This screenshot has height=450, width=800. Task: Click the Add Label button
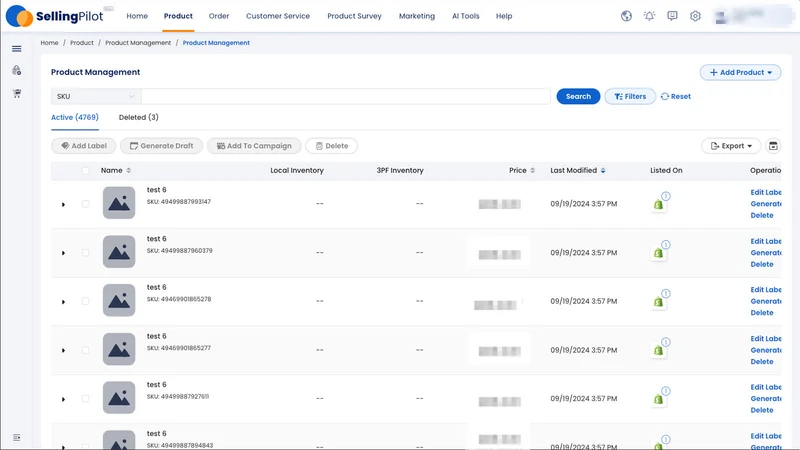tap(84, 146)
